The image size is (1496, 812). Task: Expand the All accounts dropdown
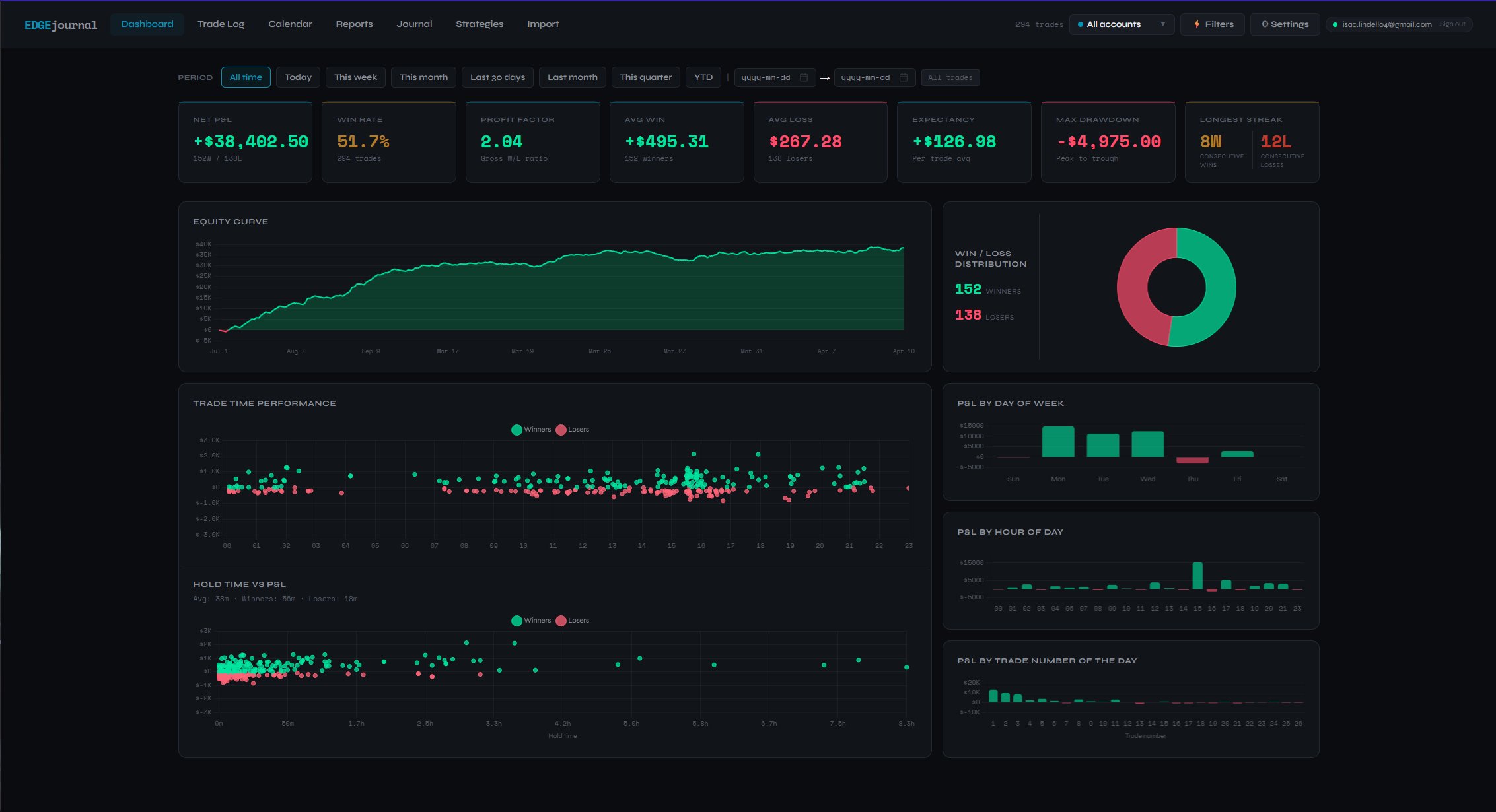(1122, 24)
